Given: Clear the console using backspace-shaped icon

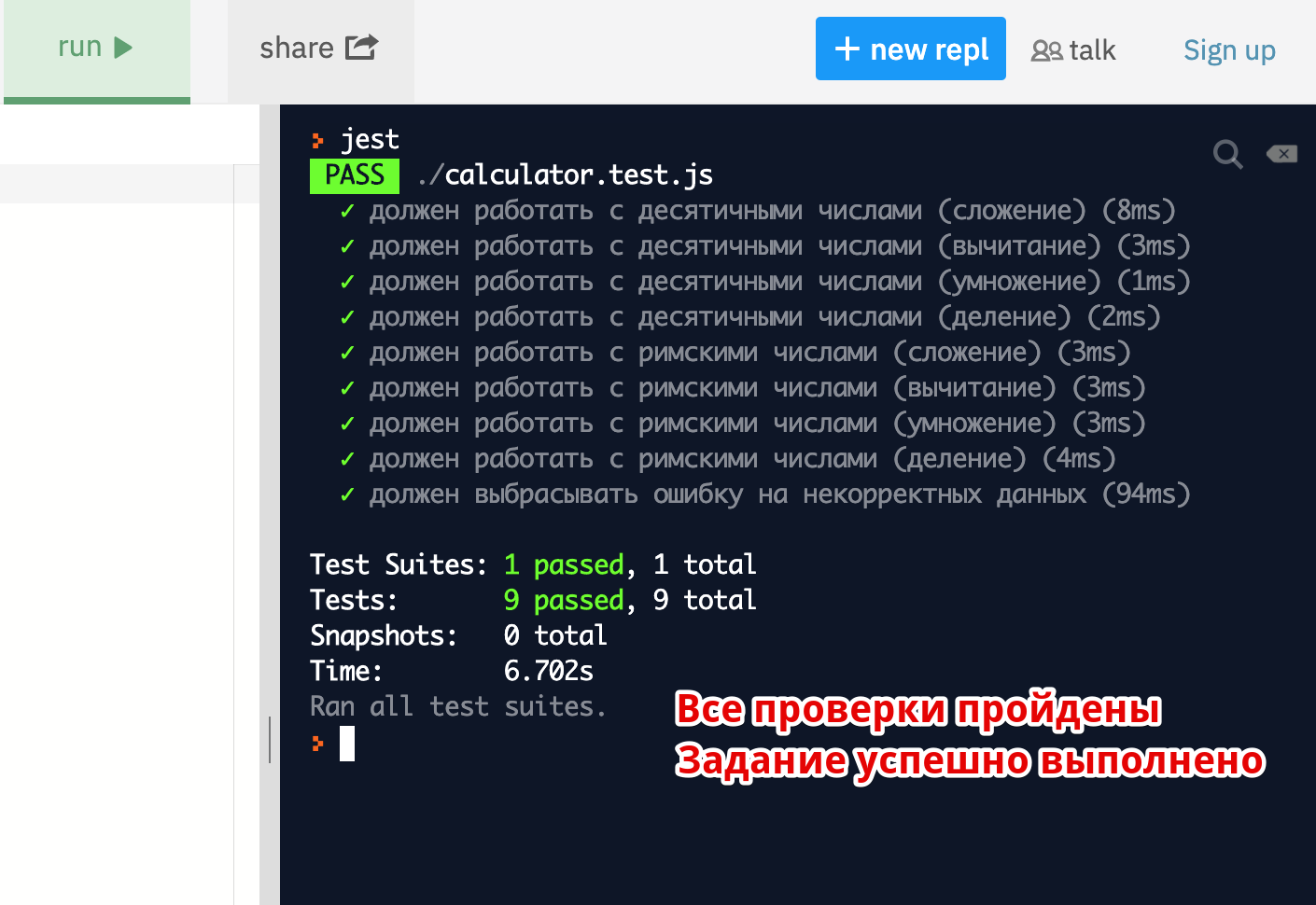Looking at the screenshot, I should pos(1281,154).
